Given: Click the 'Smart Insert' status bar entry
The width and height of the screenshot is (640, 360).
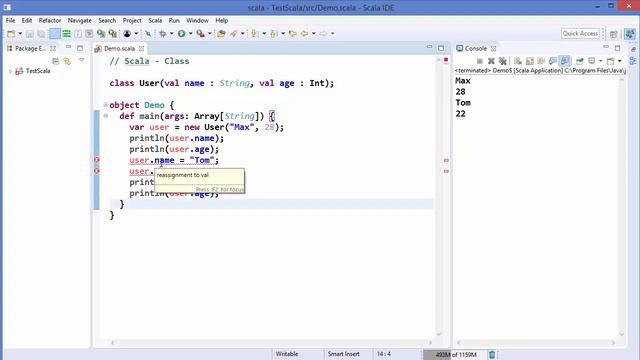Looking at the screenshot, I should pos(343,354).
